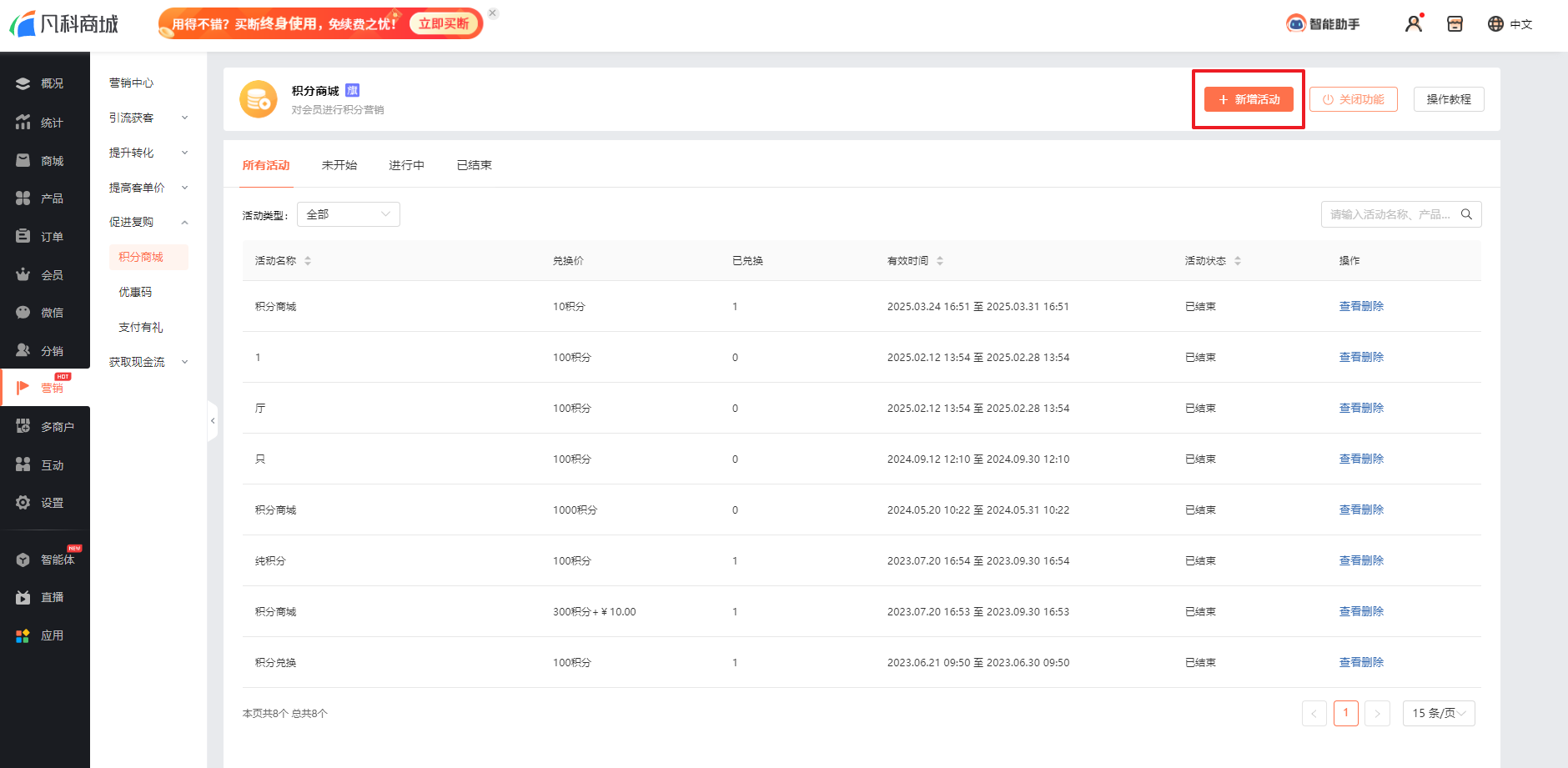Click the 关闭功能 button
The width and height of the screenshot is (1568, 768).
[x=1353, y=99]
